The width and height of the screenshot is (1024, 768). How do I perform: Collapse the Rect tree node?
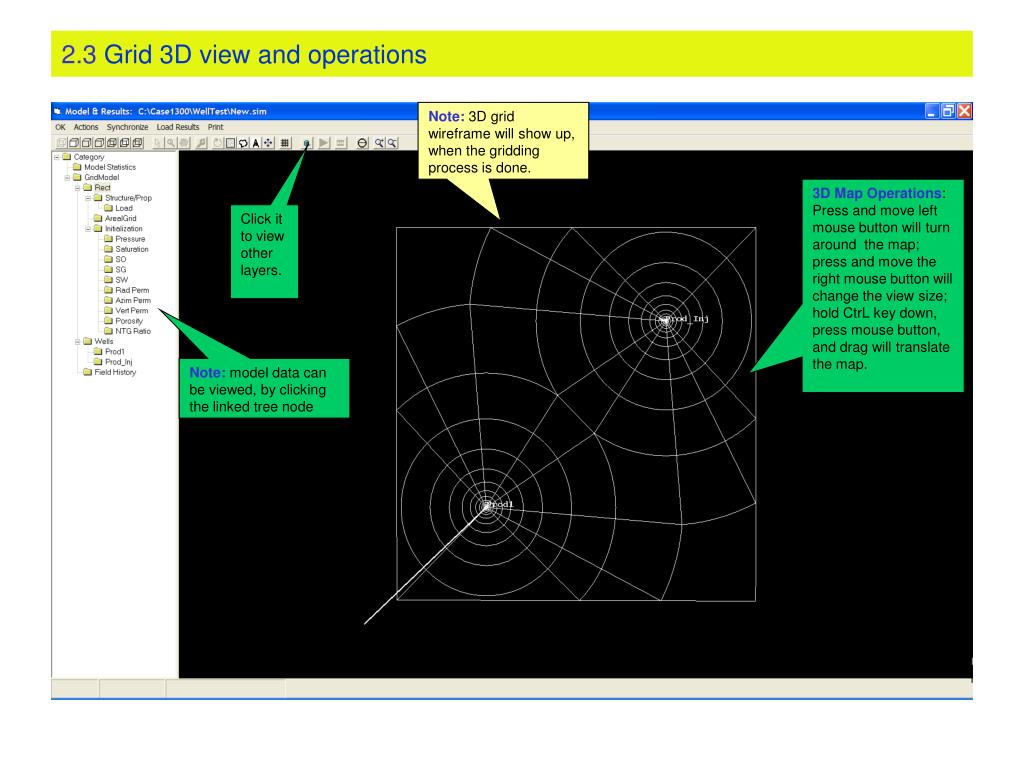78,188
